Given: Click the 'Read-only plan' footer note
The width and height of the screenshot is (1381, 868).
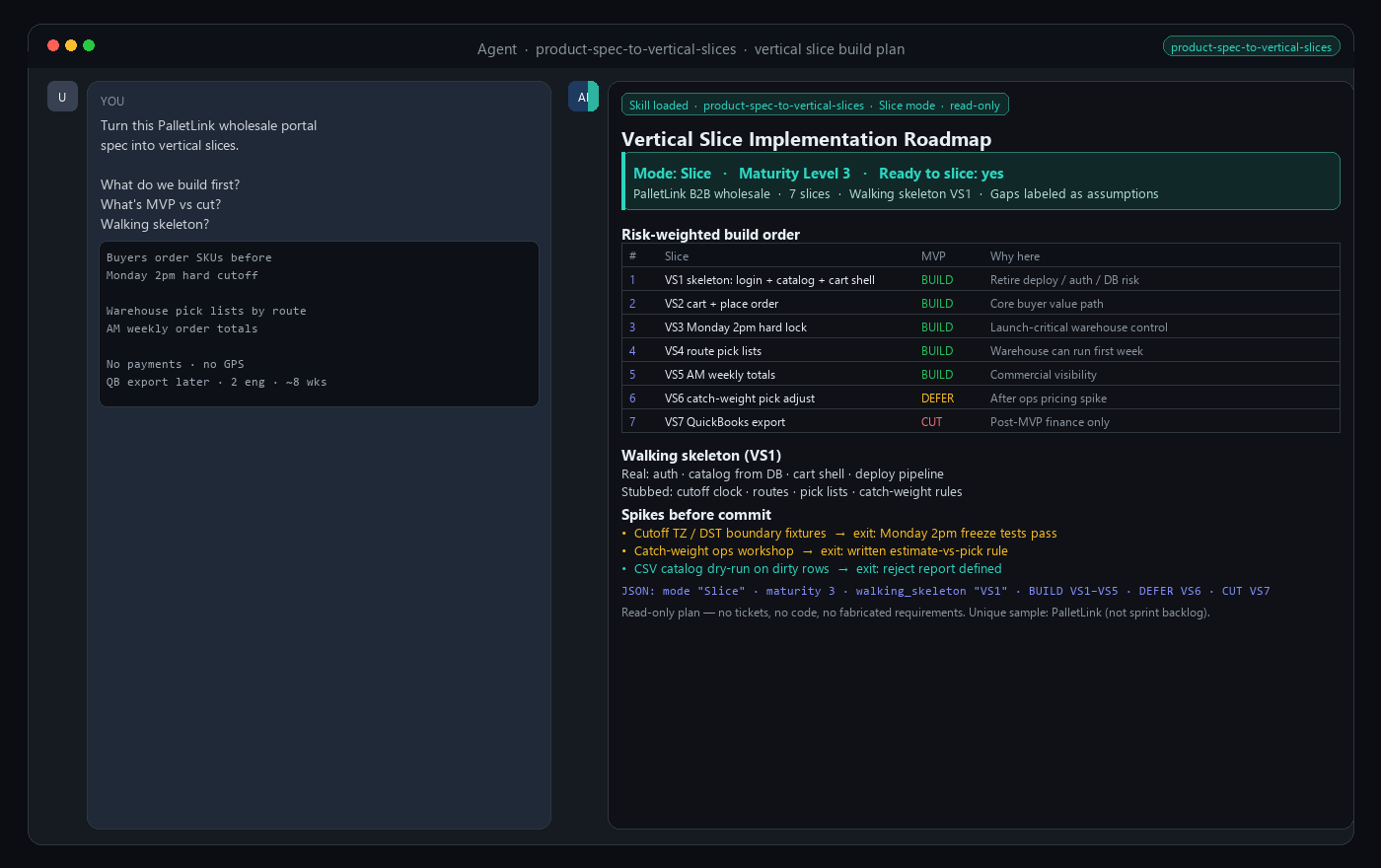Looking at the screenshot, I should tap(915, 613).
